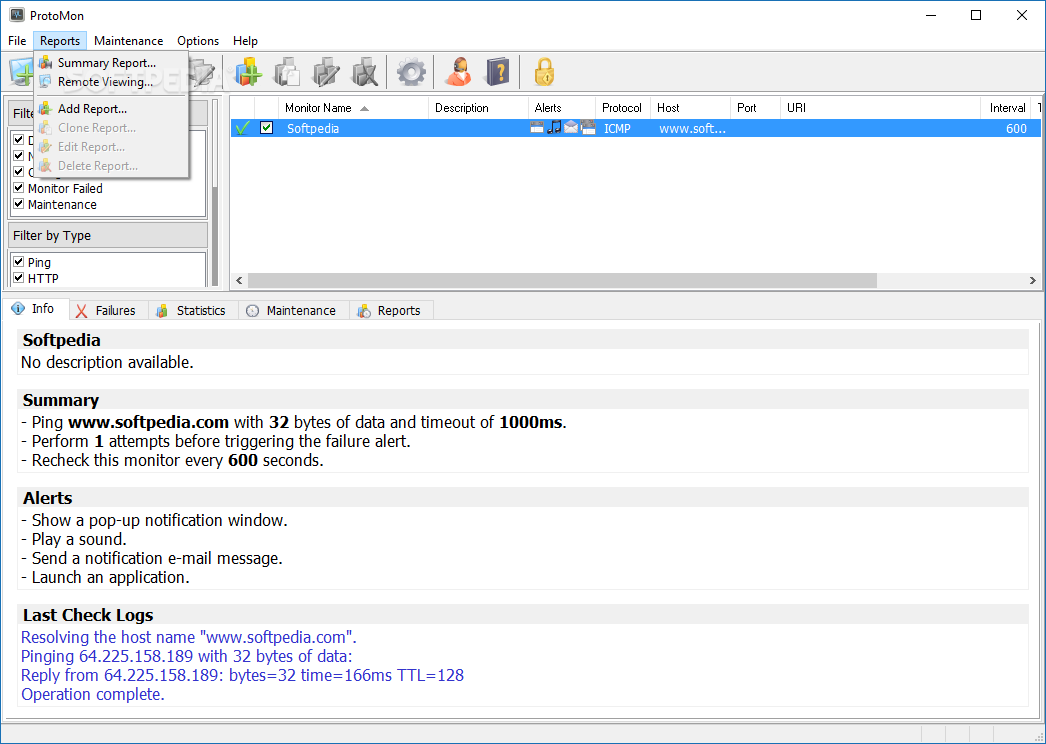This screenshot has width=1046, height=744.
Task: Click the 'No description available.' text
Action: [107, 362]
